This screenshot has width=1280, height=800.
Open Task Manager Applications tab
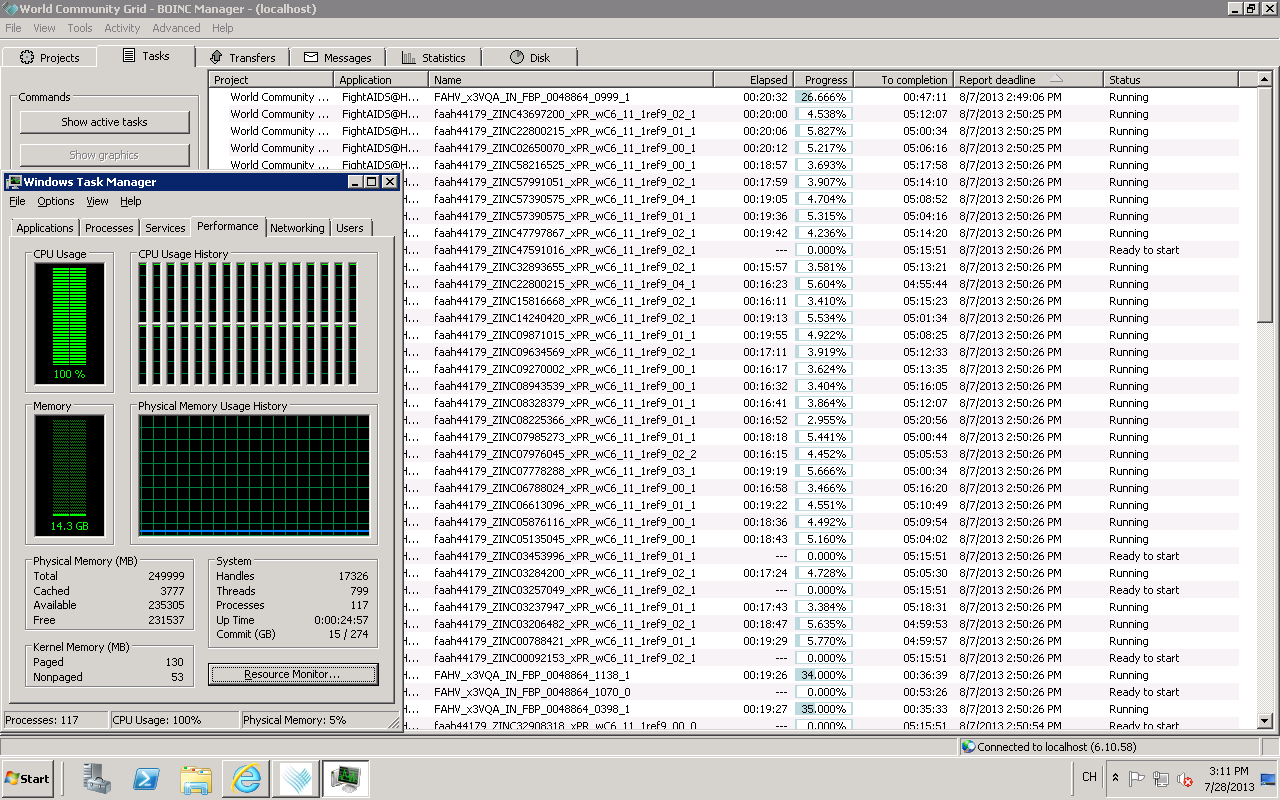pos(45,228)
